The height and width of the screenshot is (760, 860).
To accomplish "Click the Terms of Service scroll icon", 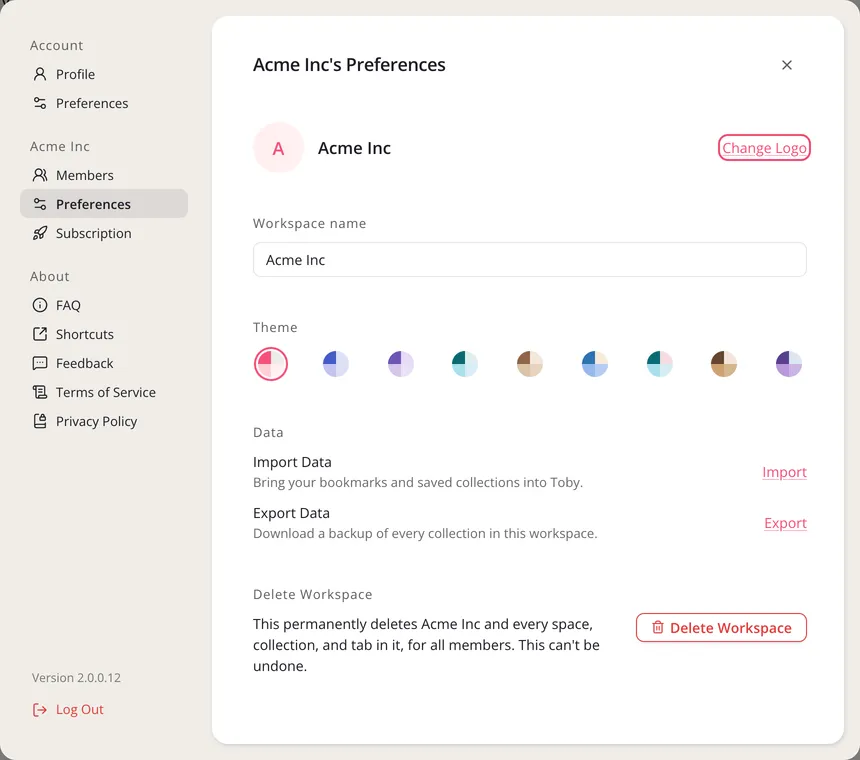I will pyautogui.click(x=40, y=392).
